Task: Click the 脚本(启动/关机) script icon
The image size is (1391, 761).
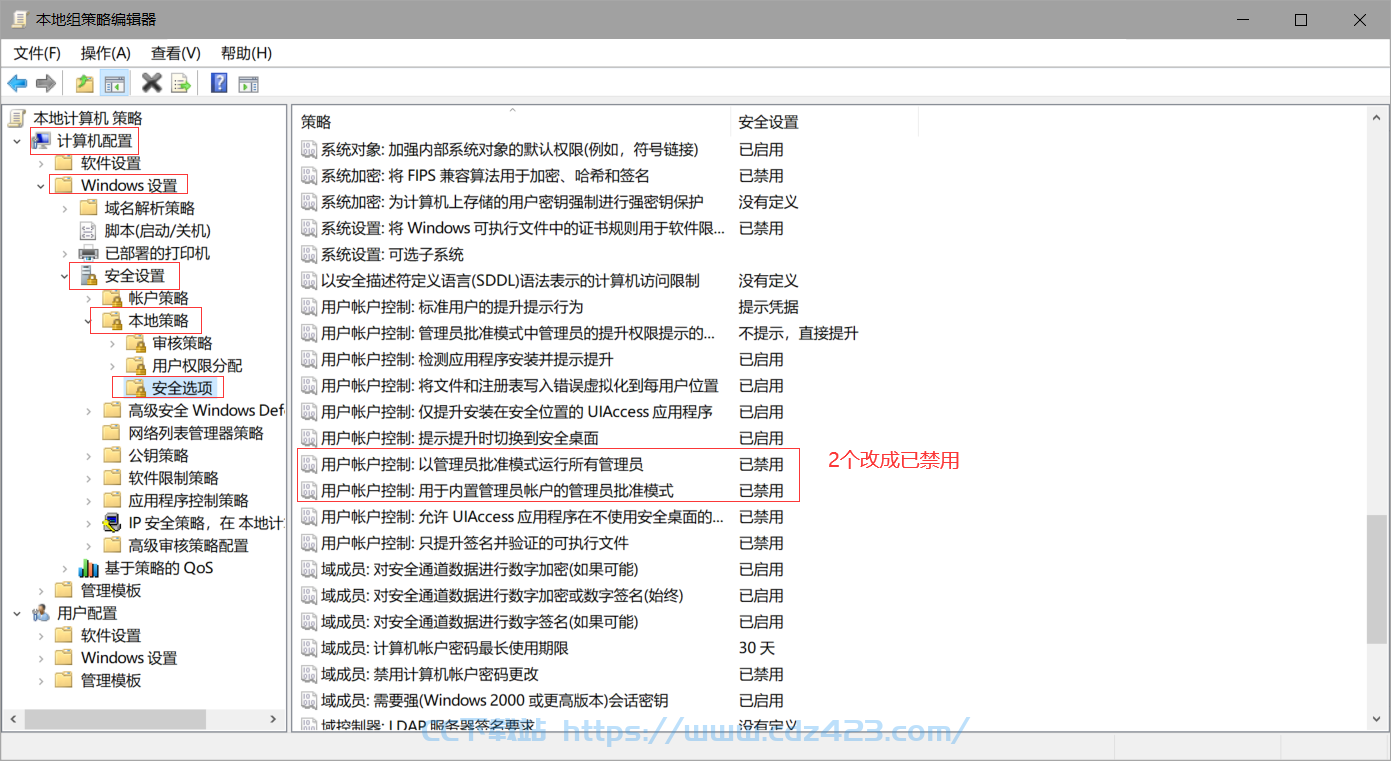Action: (88, 231)
